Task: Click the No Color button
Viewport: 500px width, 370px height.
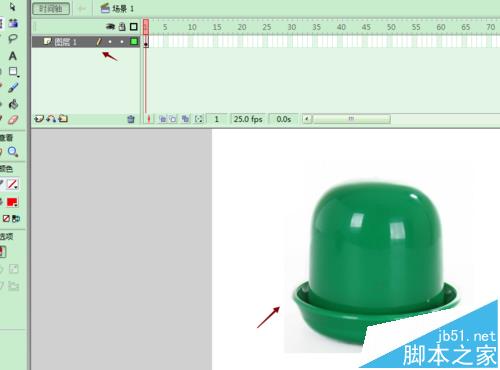Action: tap(6, 218)
